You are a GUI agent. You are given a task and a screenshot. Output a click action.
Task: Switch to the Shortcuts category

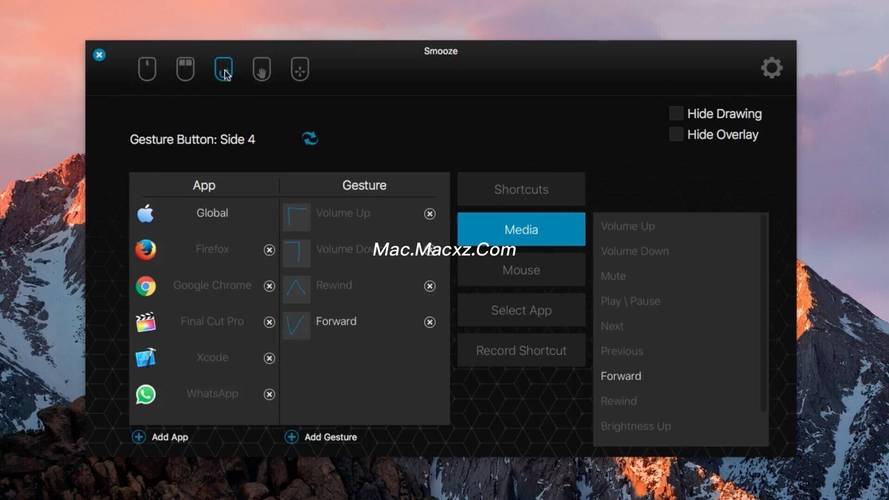pos(521,189)
